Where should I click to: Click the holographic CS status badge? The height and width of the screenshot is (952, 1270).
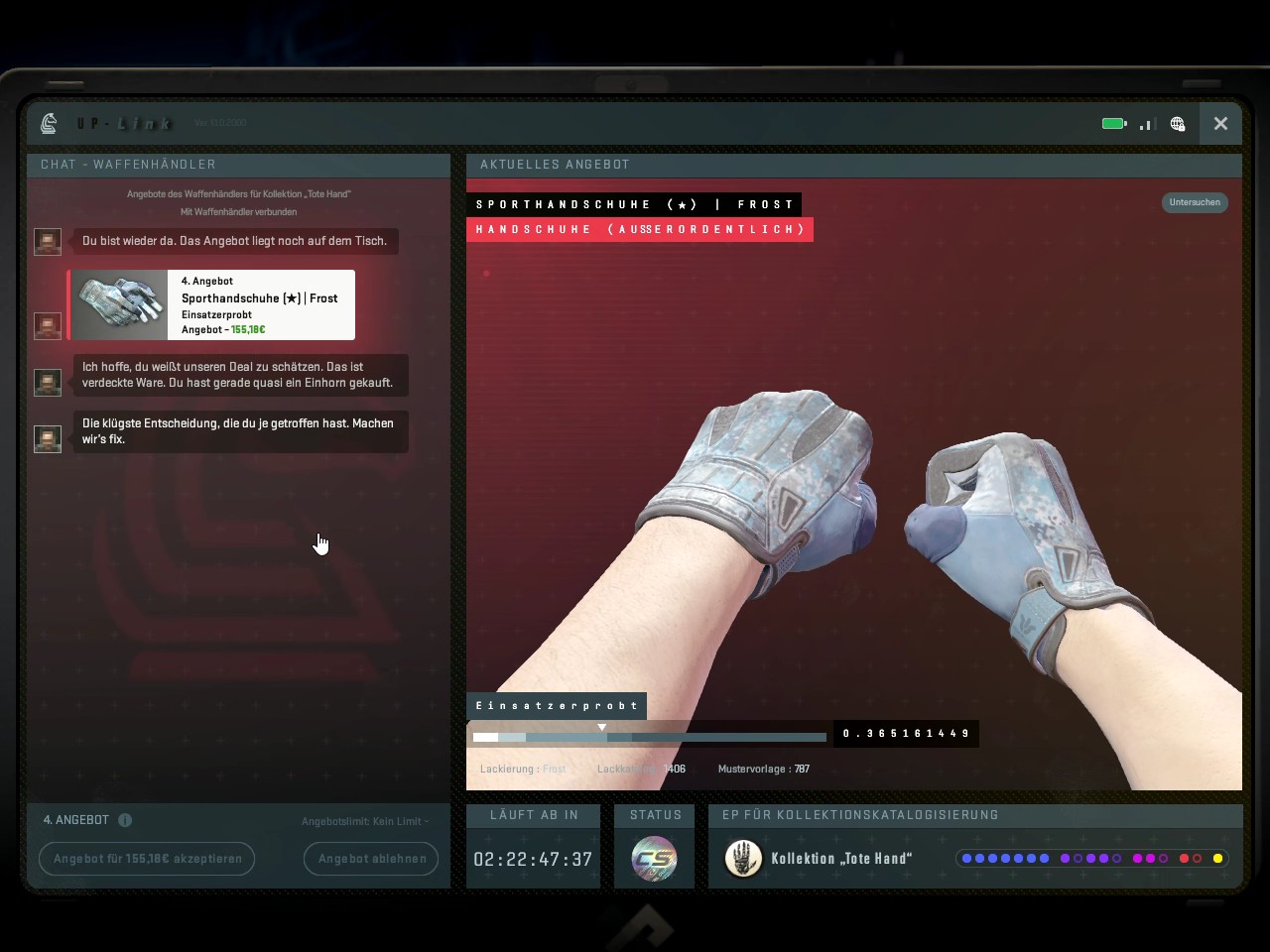(x=655, y=859)
